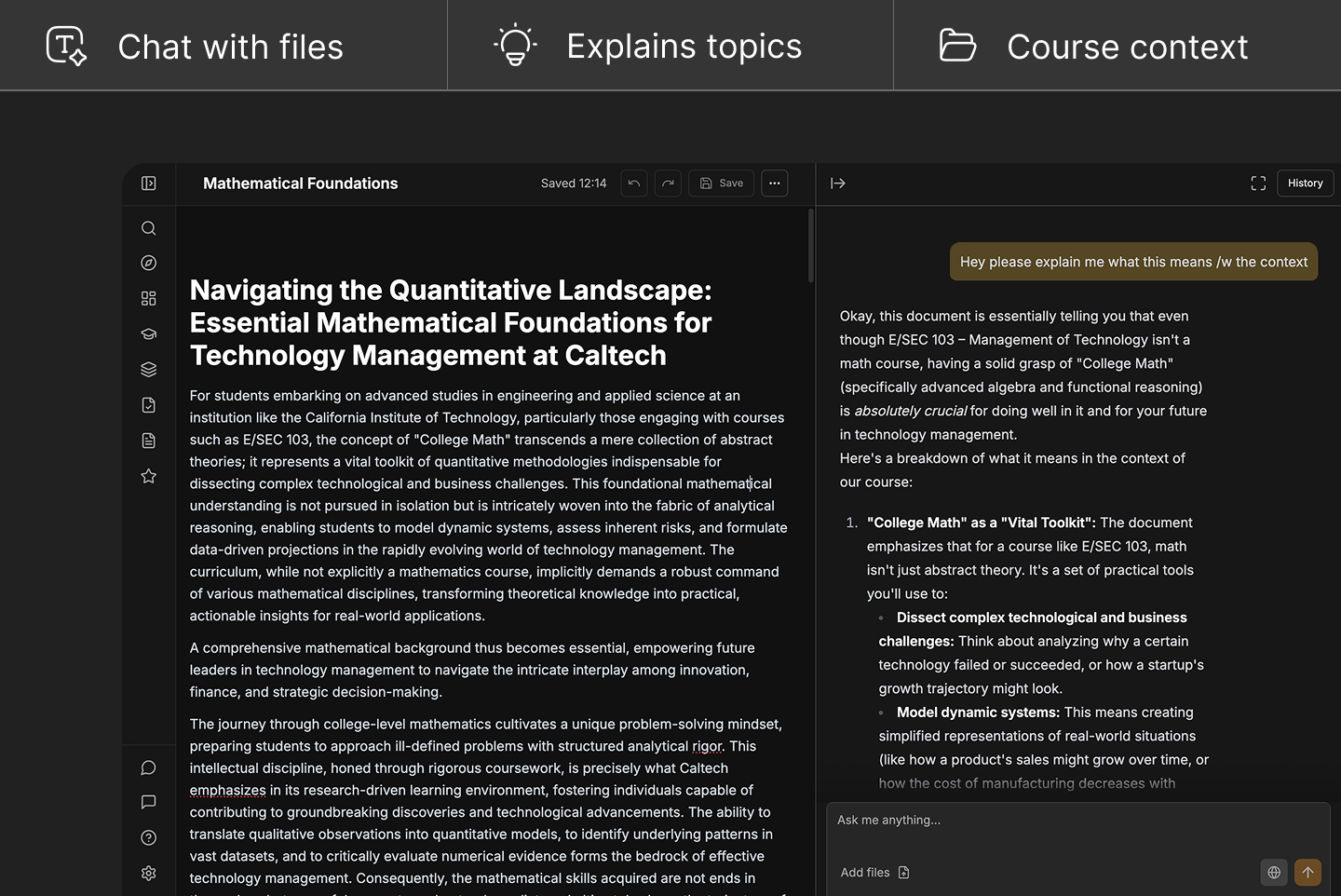Click the Mathematical Foundations title

[x=300, y=183]
